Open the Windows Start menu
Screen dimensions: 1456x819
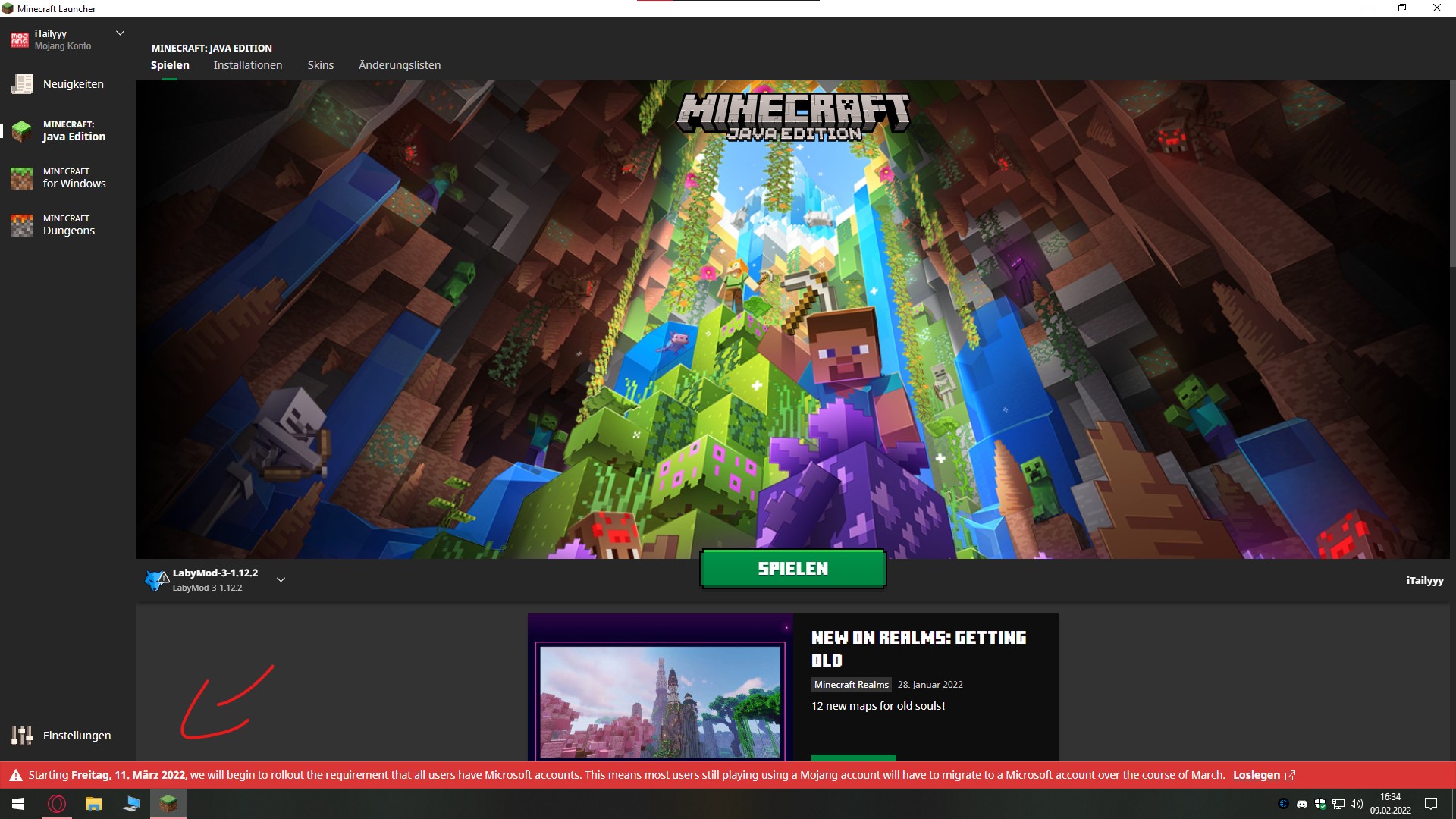(18, 804)
